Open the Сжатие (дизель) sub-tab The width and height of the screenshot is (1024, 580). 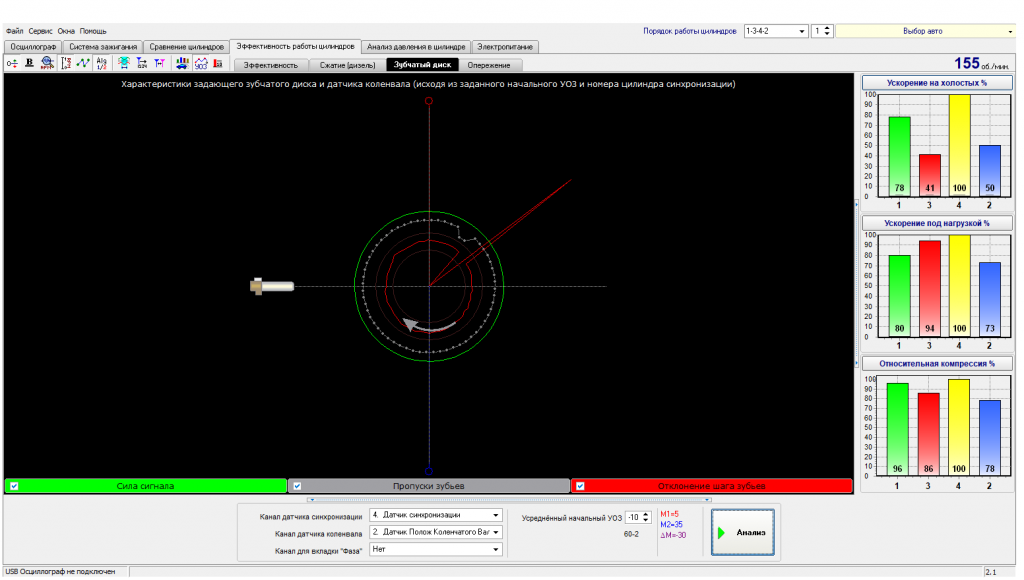(x=347, y=65)
